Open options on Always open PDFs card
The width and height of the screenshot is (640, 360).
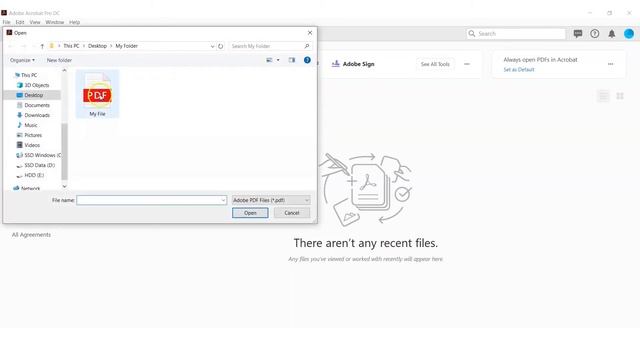[x=611, y=64]
